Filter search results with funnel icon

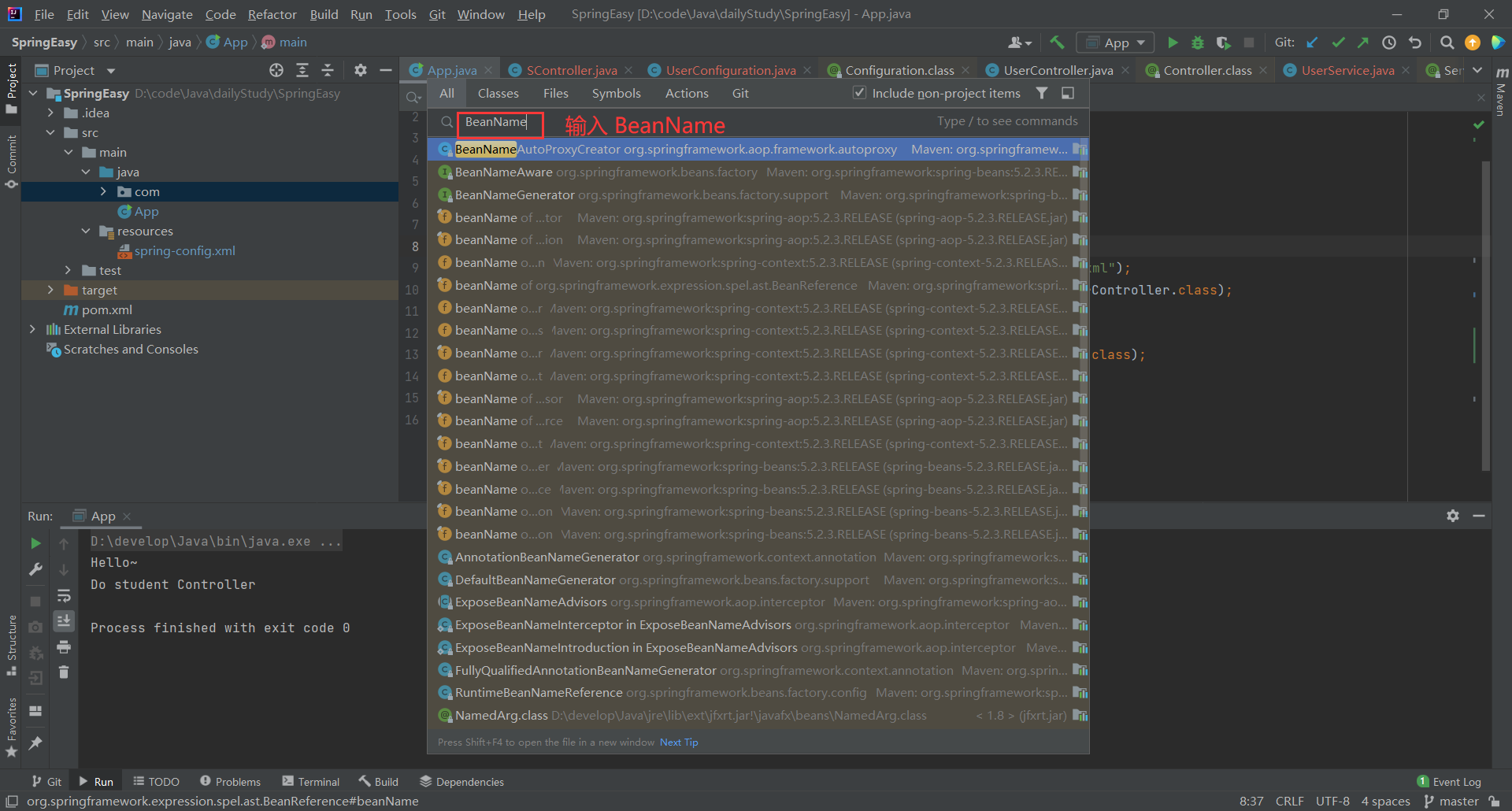[1042, 93]
